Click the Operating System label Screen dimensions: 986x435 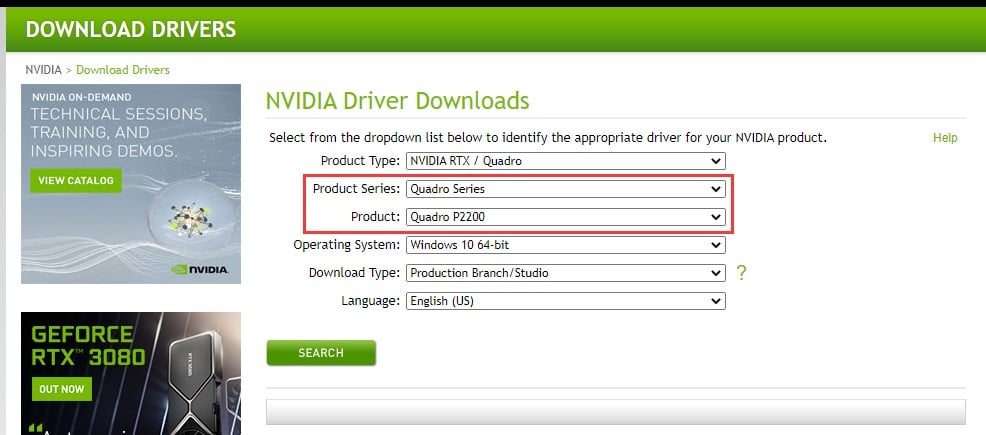(346, 245)
